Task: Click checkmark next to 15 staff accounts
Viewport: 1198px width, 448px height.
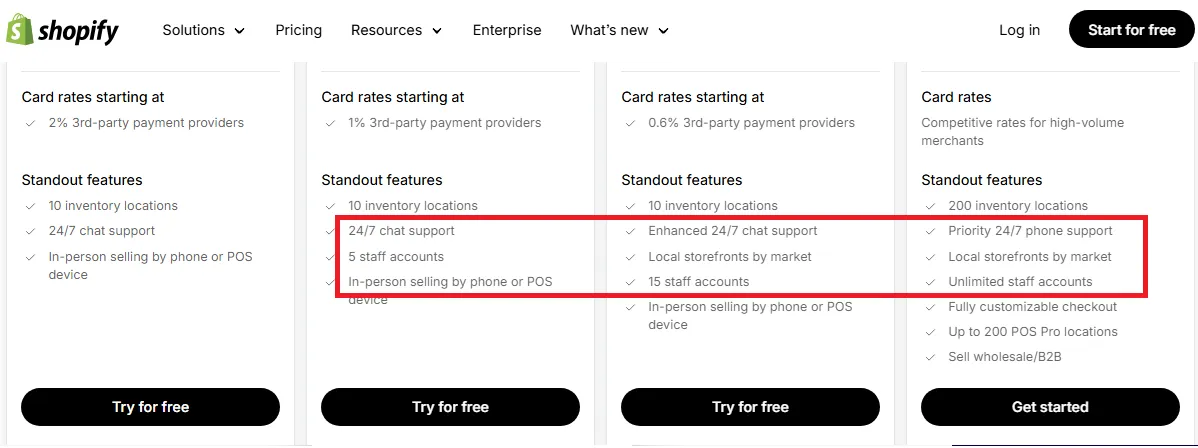Action: pos(630,282)
